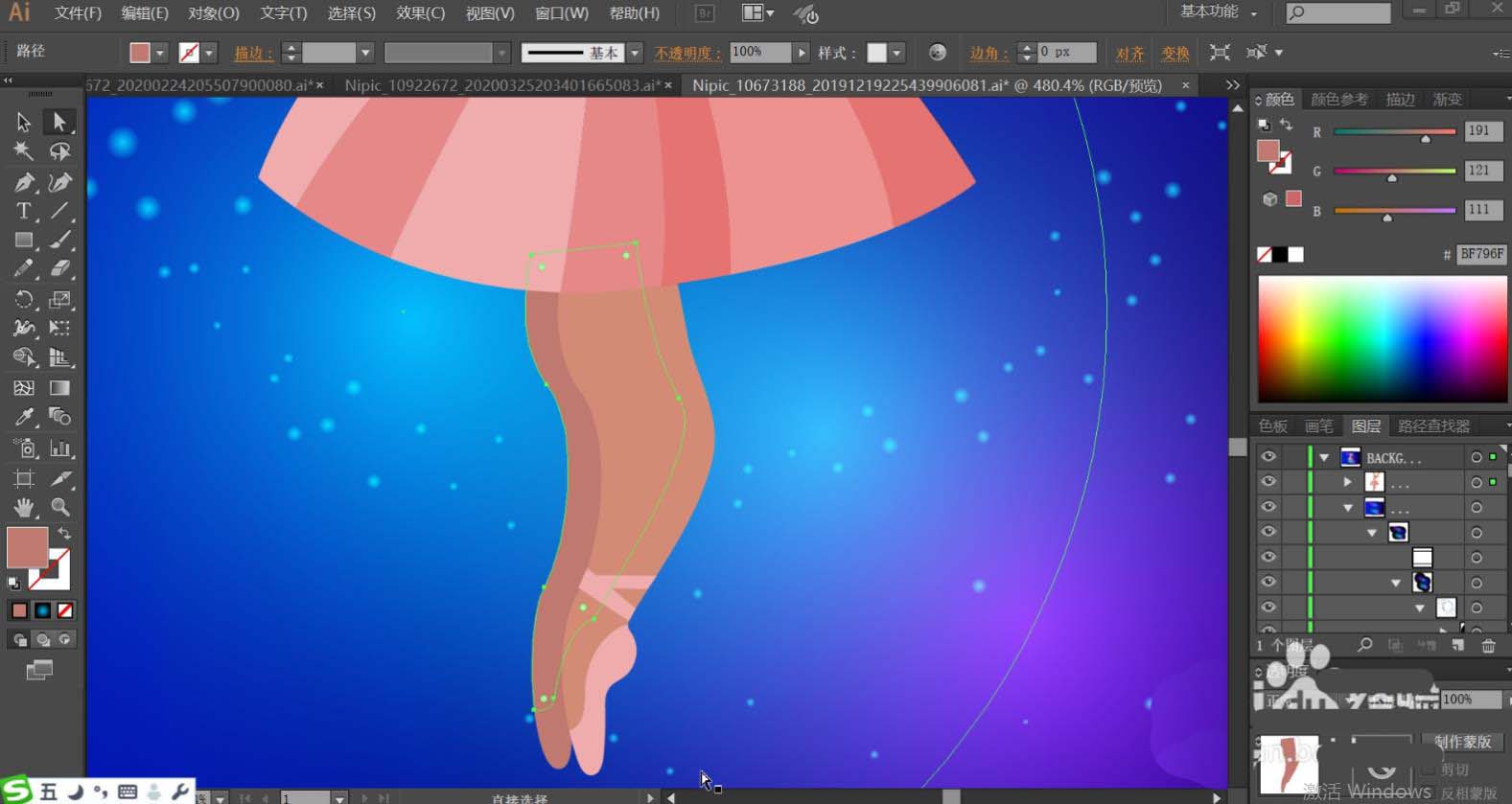Open the 样式 graphic style dropdown
The width and height of the screenshot is (1512, 804).
896,53
